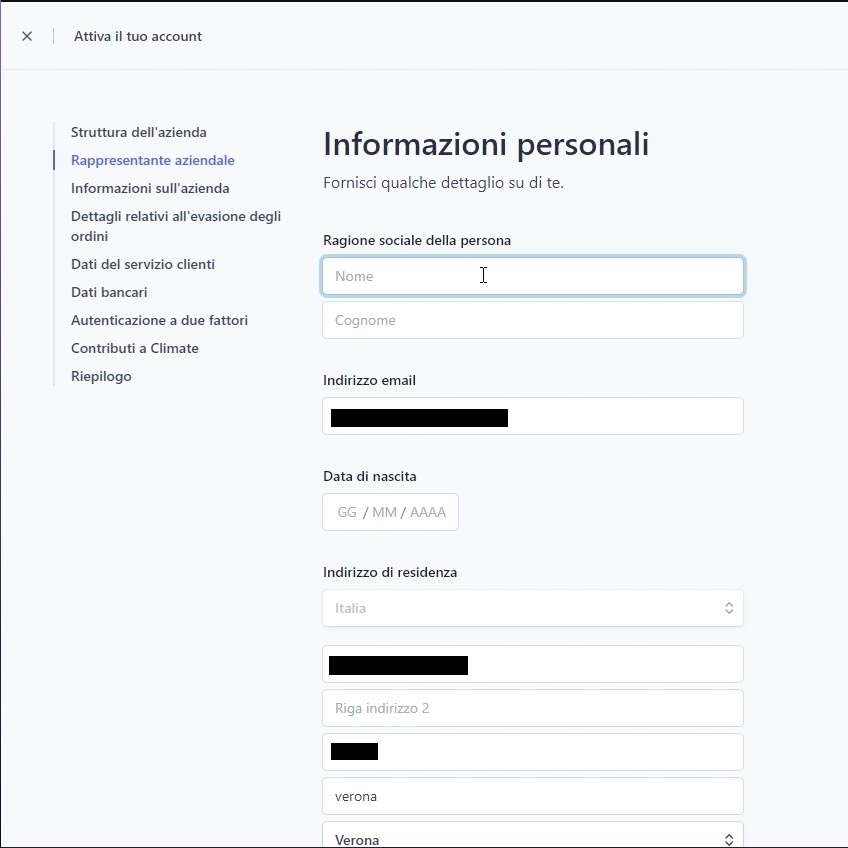Click the Riga indirizzo 2 field
The height and width of the screenshot is (848, 848).
point(532,708)
